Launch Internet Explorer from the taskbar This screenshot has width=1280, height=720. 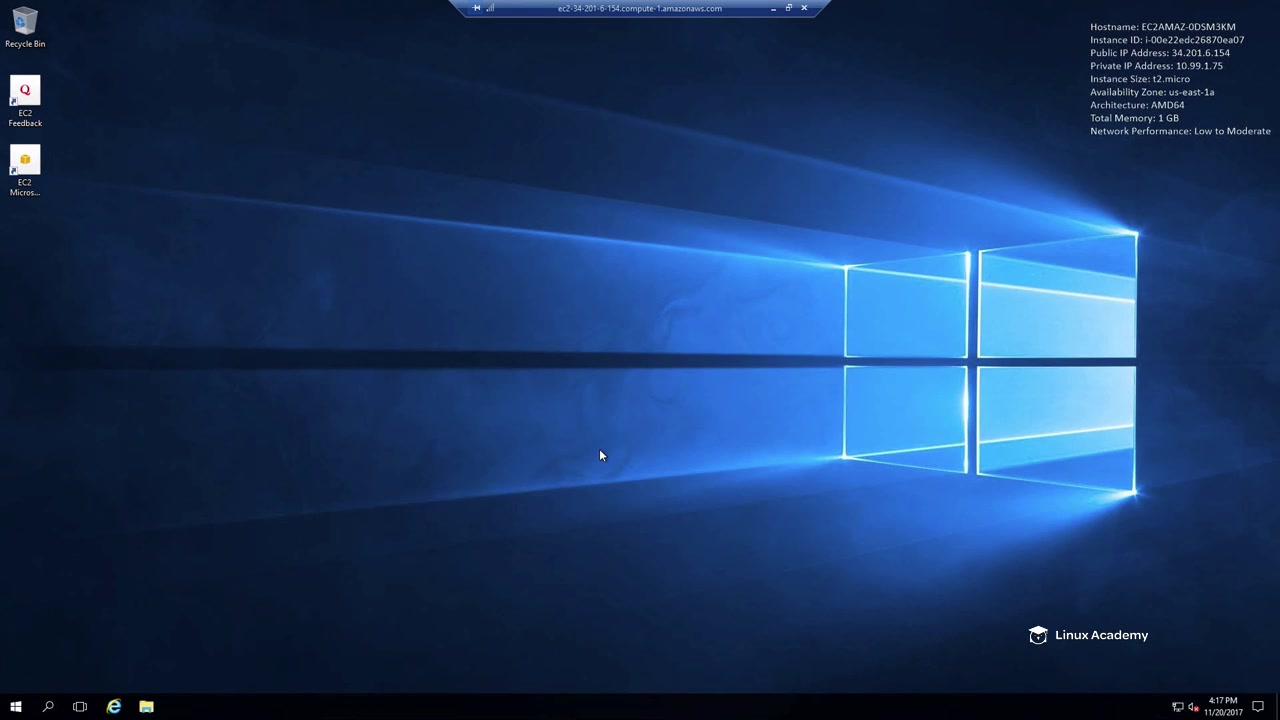[x=114, y=707]
